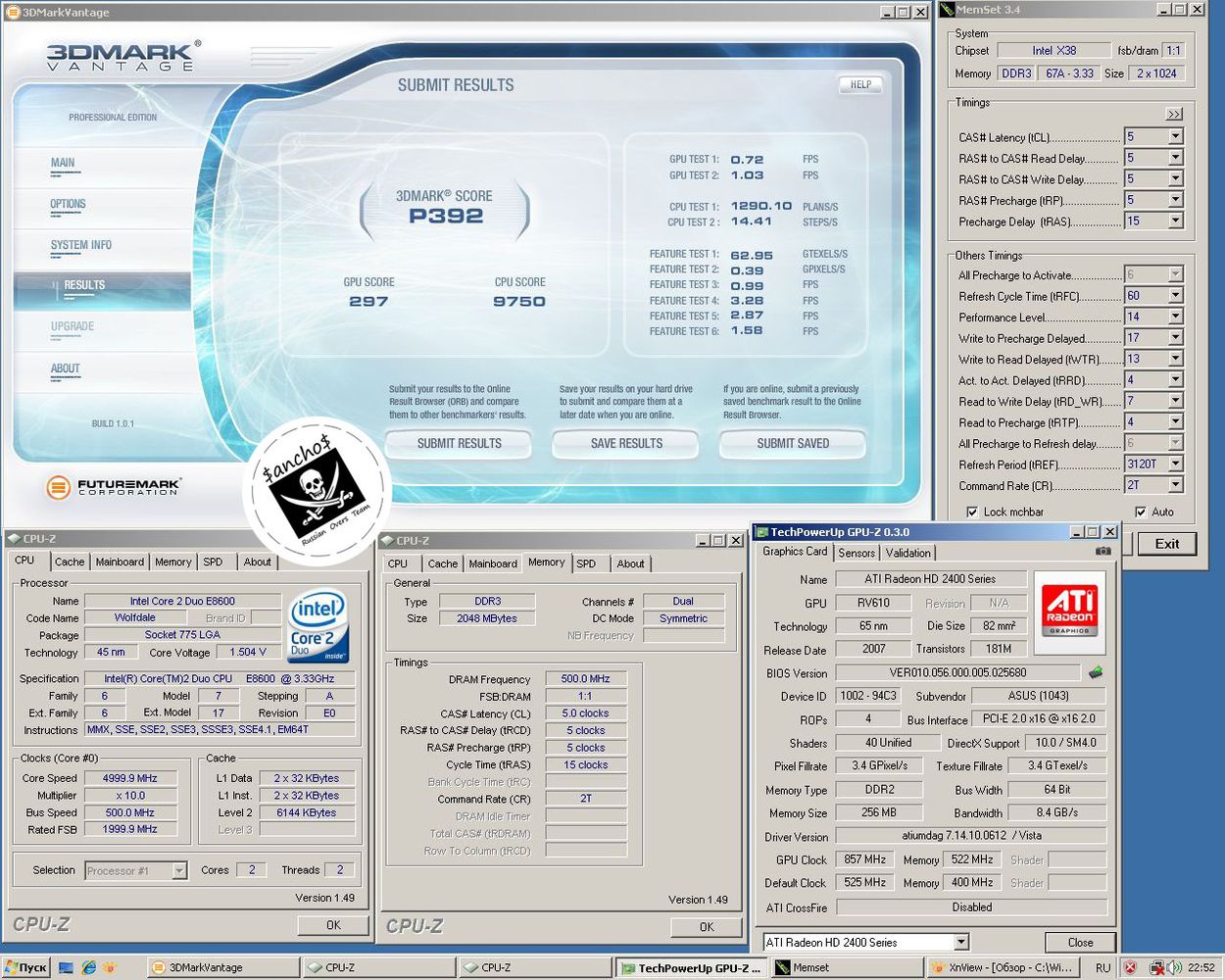
Task: Switch to Memset in the taskbar
Action: click(848, 967)
